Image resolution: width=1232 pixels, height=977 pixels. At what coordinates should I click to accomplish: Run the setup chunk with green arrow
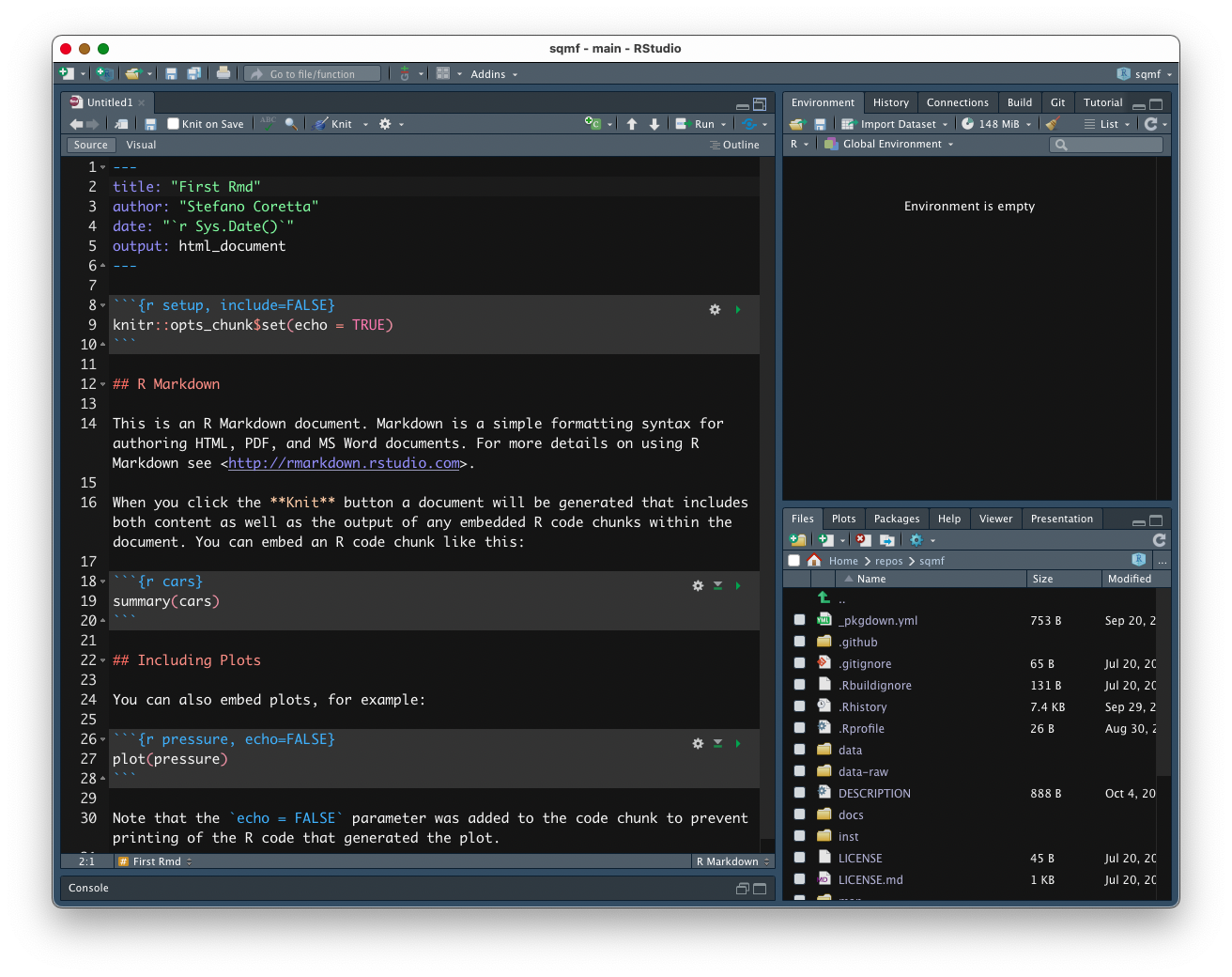click(x=738, y=309)
